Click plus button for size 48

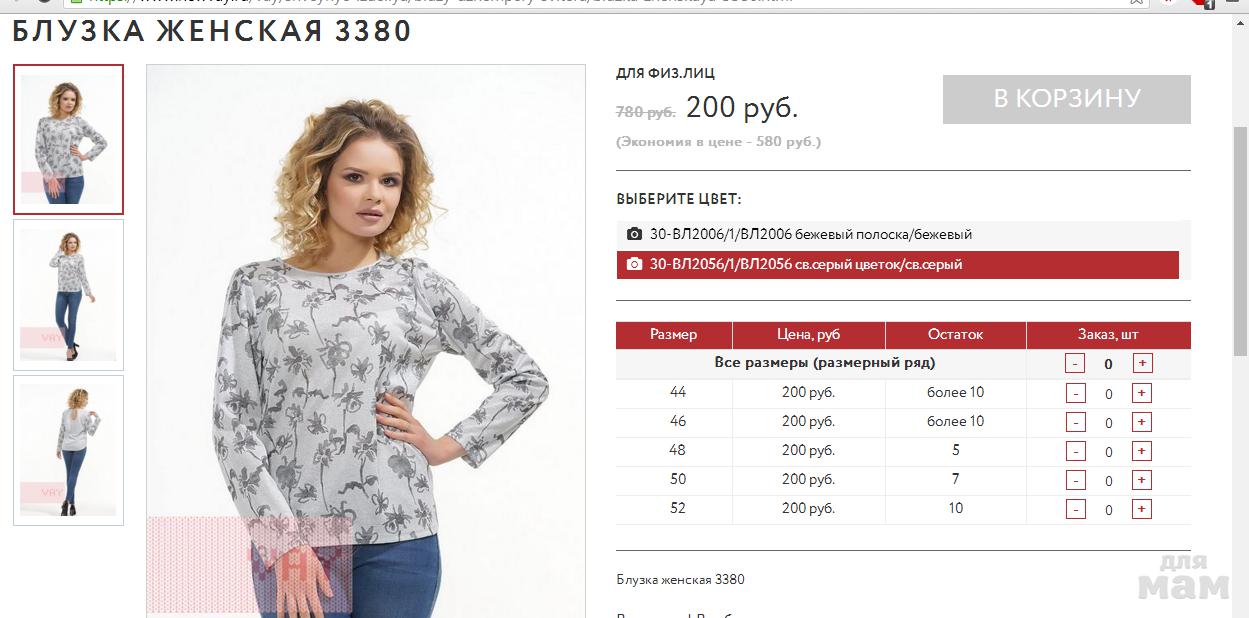(x=1142, y=451)
